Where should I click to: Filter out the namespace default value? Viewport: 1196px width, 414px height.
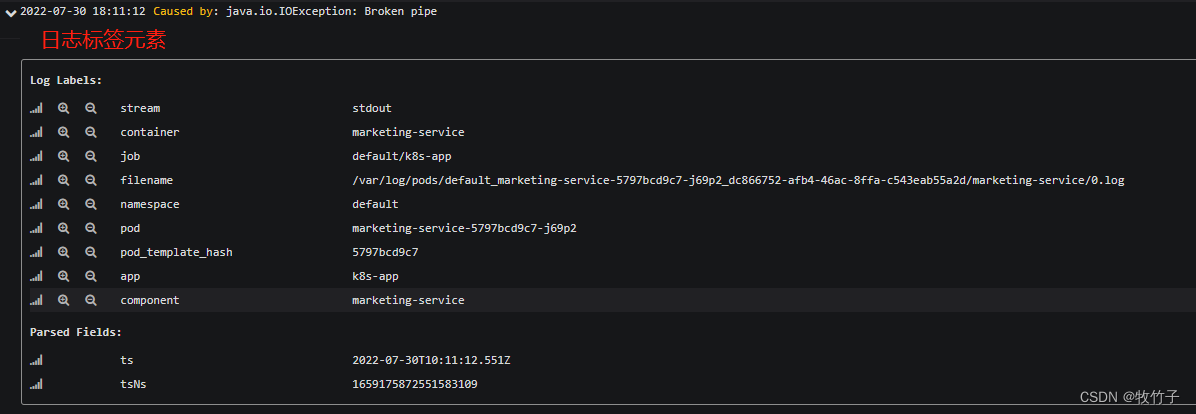(90, 204)
